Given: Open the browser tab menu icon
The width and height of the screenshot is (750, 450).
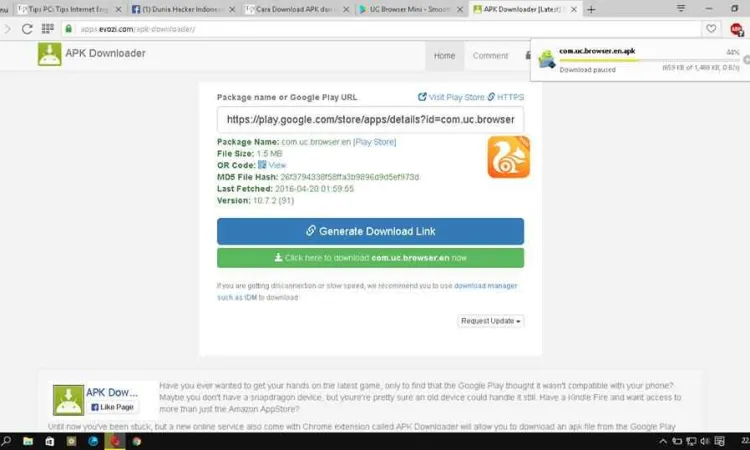Looking at the screenshot, I should tap(681, 9).
